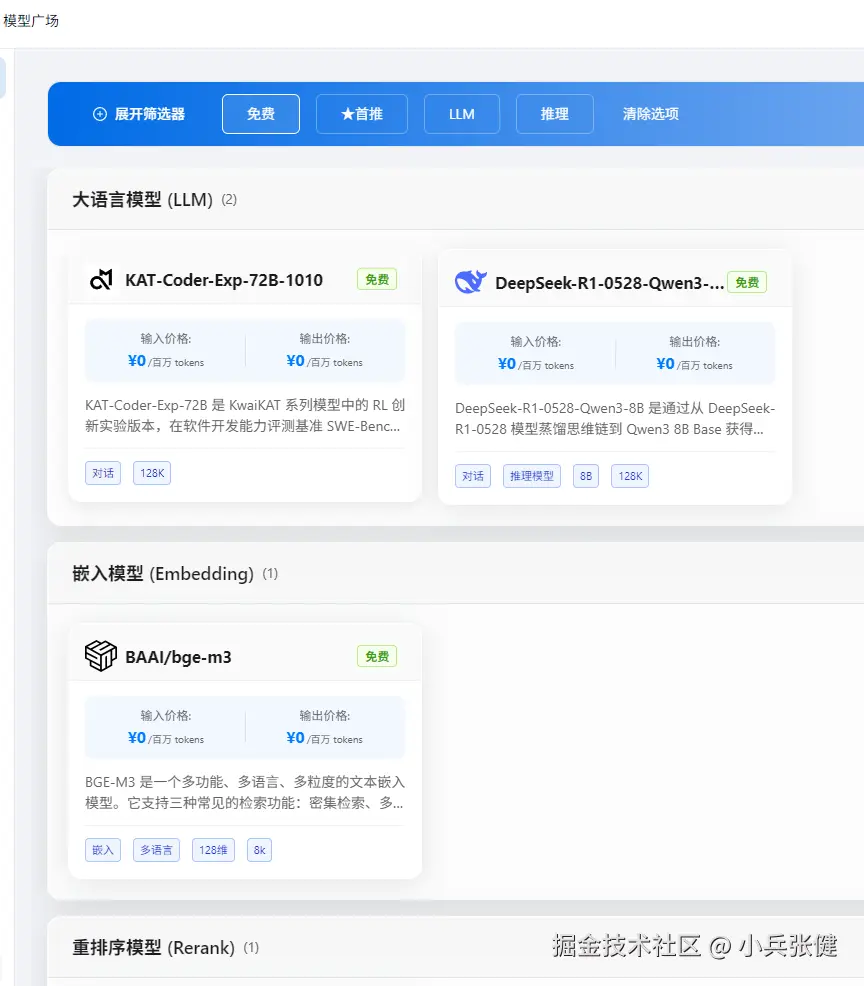864x986 pixels.
Task: Click the 重排序模型 (Rerank) section heading
Action: 153,948
